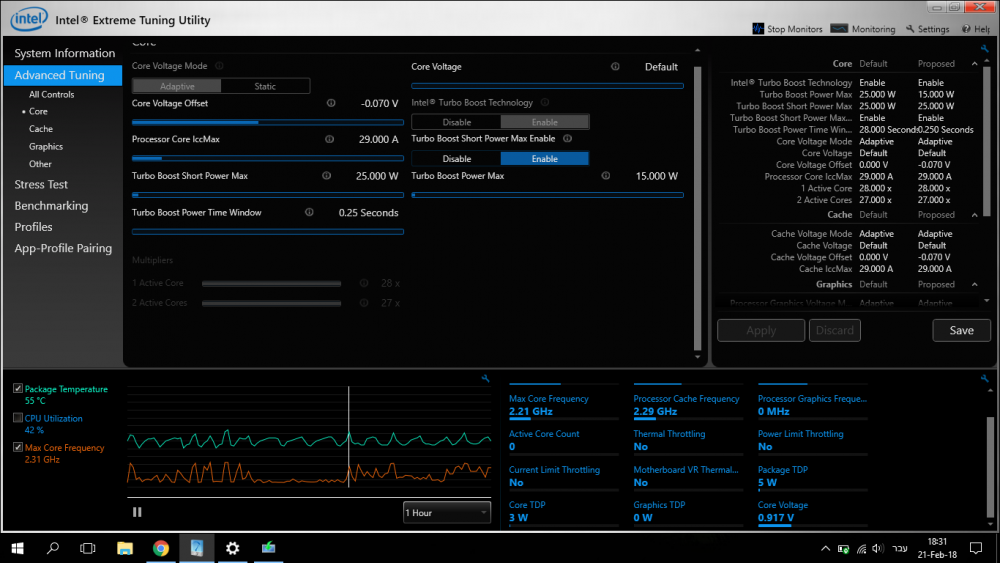This screenshot has height=563, width=1000.
Task: Open Task View on taskbar
Action: (87, 548)
